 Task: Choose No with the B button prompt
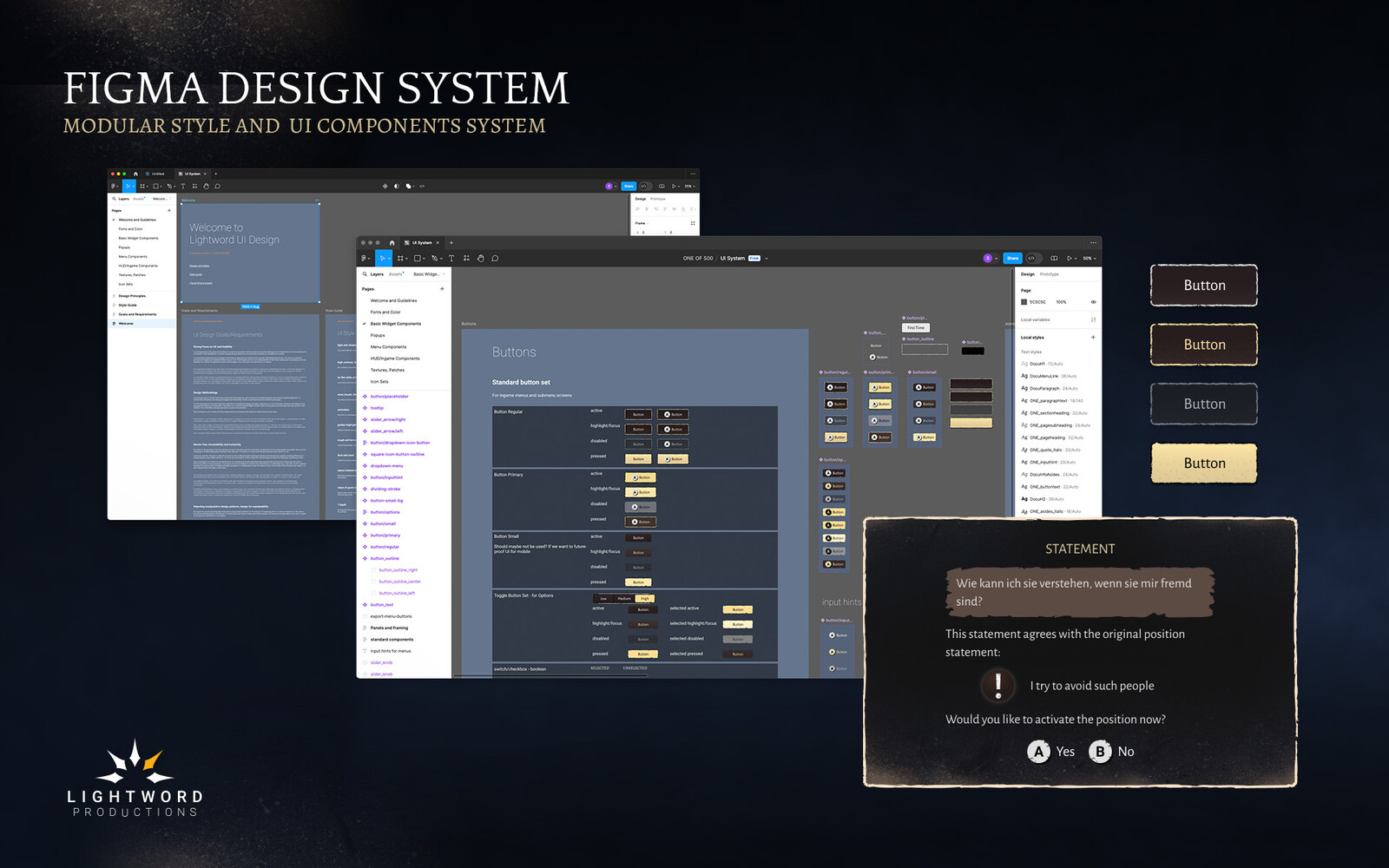tap(1112, 752)
